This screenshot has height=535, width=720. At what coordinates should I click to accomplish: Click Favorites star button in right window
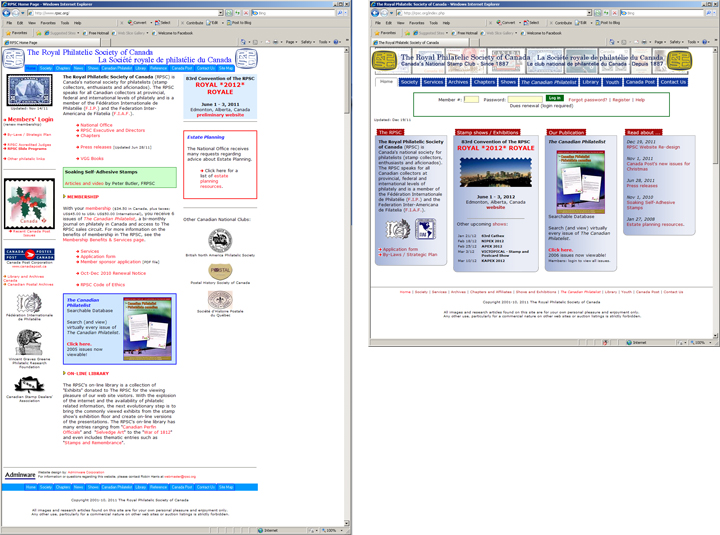click(x=385, y=33)
